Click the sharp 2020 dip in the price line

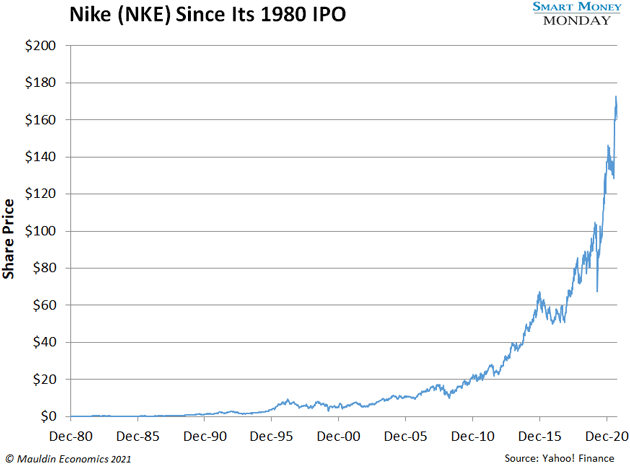click(597, 290)
